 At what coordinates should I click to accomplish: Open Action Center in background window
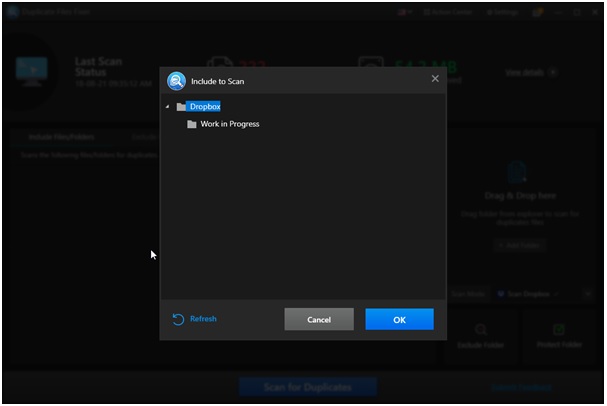pos(448,12)
